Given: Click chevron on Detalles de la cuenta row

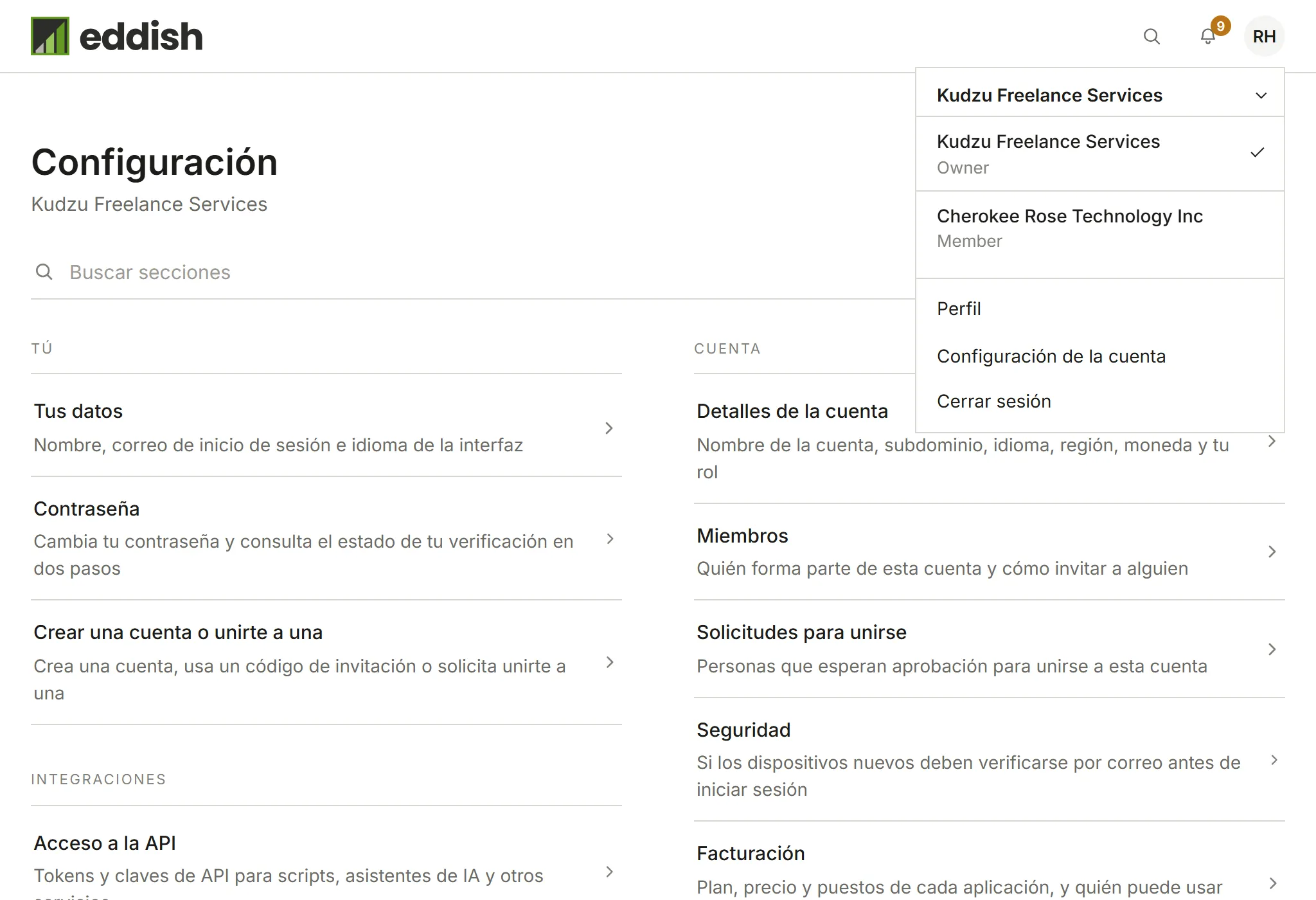Looking at the screenshot, I should pyautogui.click(x=1272, y=441).
